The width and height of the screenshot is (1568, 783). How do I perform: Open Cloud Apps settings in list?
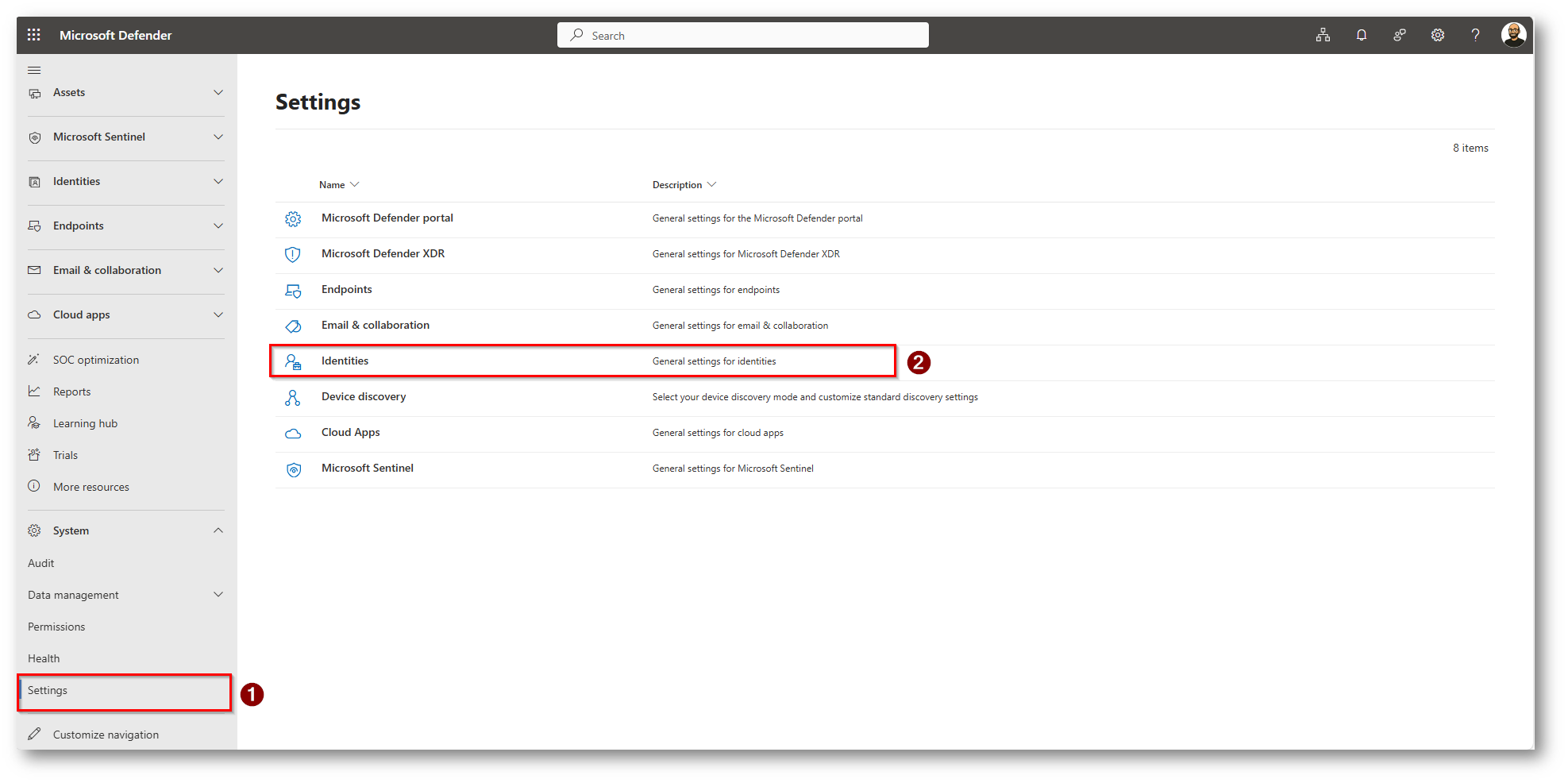pos(351,432)
